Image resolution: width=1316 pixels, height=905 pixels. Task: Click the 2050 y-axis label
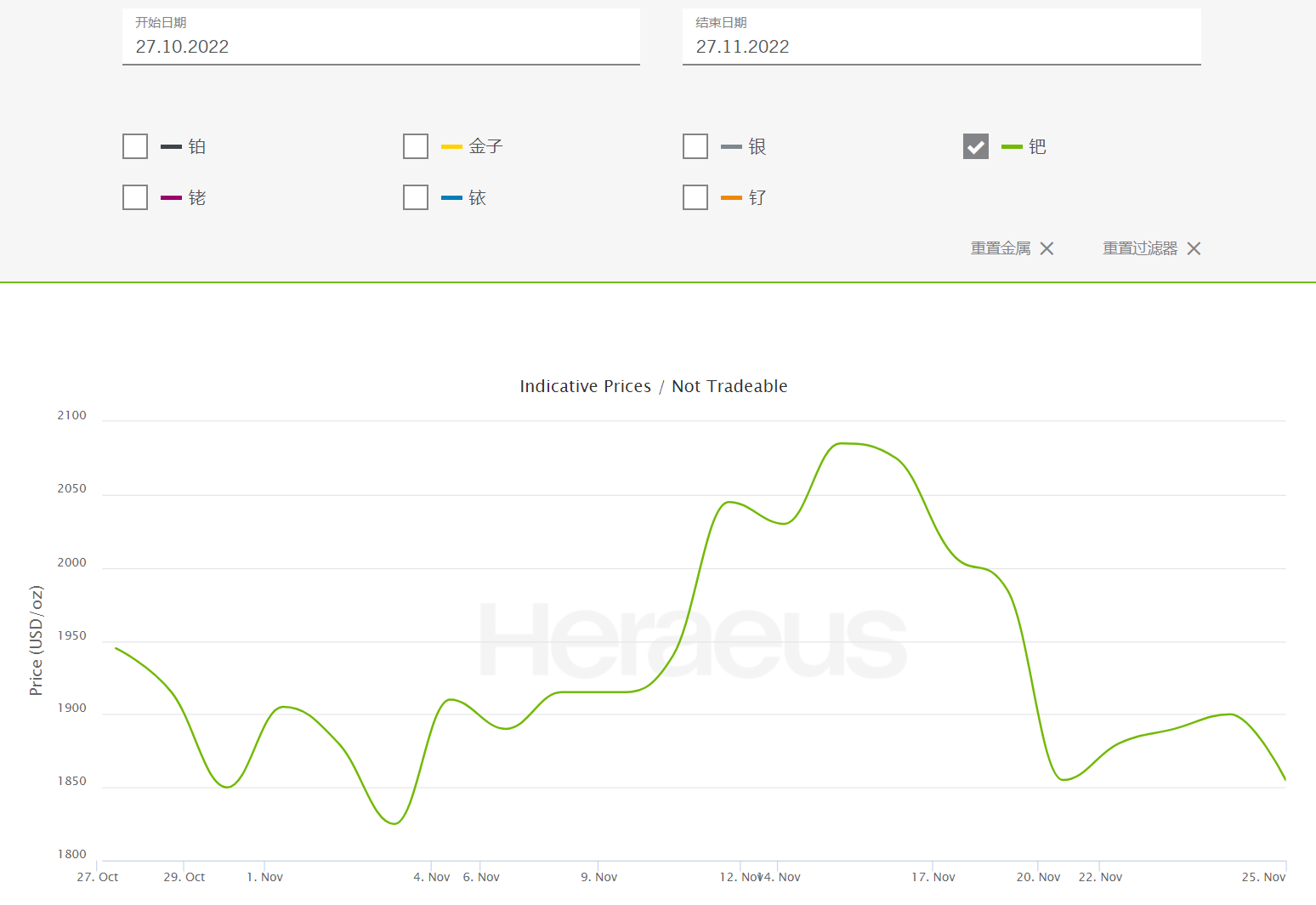(72, 489)
